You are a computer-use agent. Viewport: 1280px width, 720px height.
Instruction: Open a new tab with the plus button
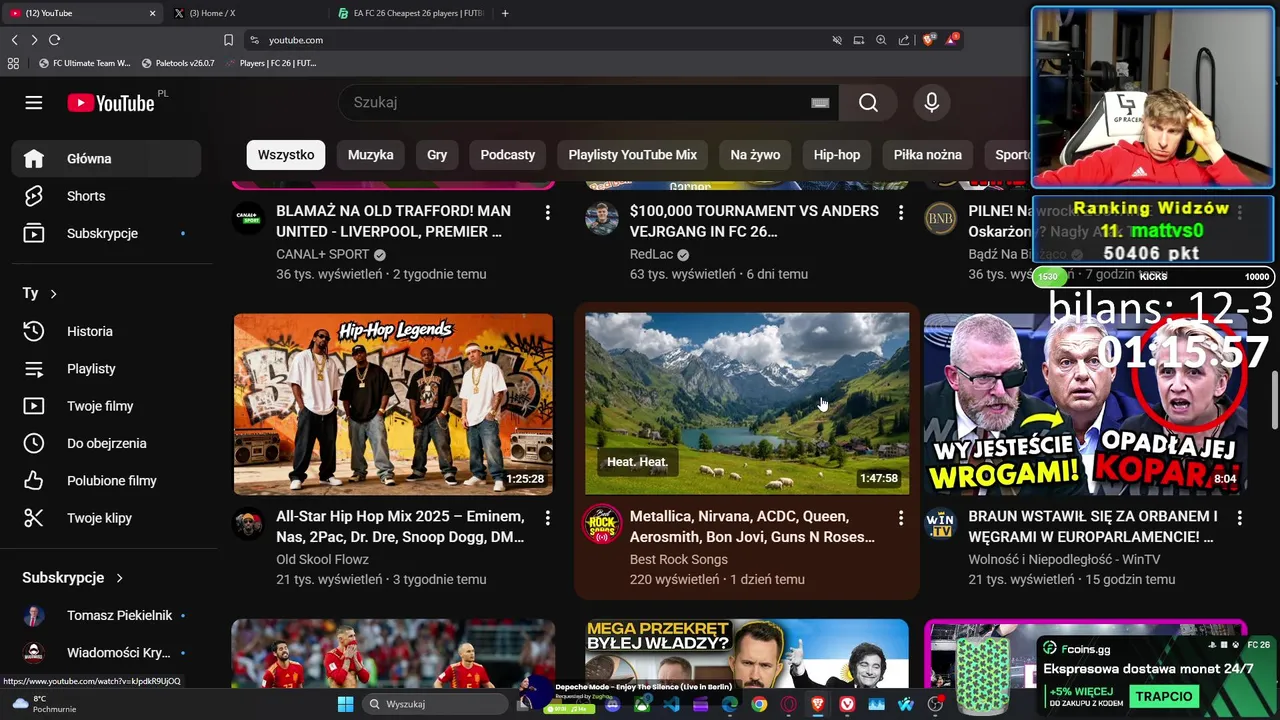pyautogui.click(x=505, y=13)
